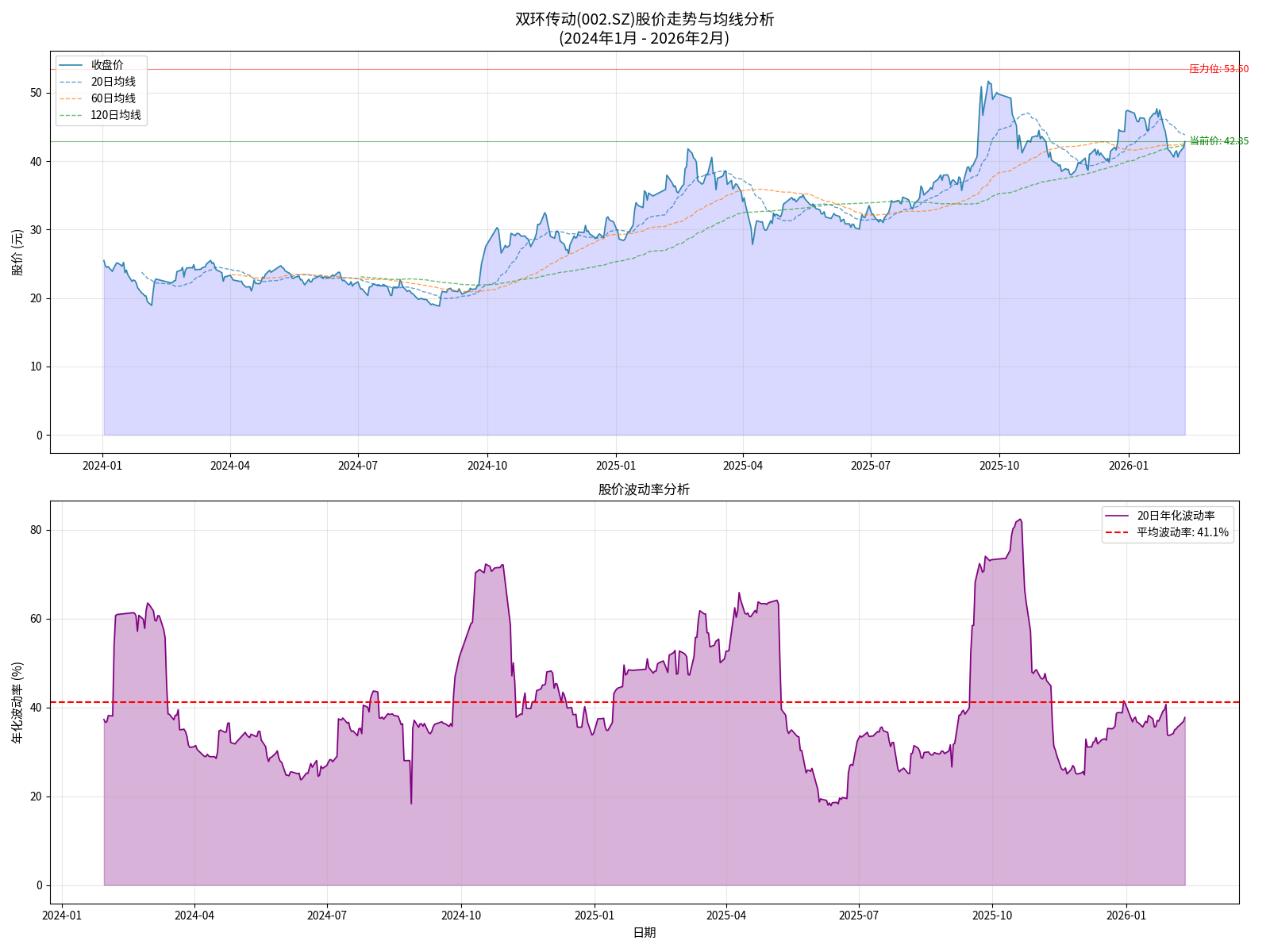Click the 平均波动率: 41.1% legend entry
Screen dimensions: 1270x952
point(1182,532)
